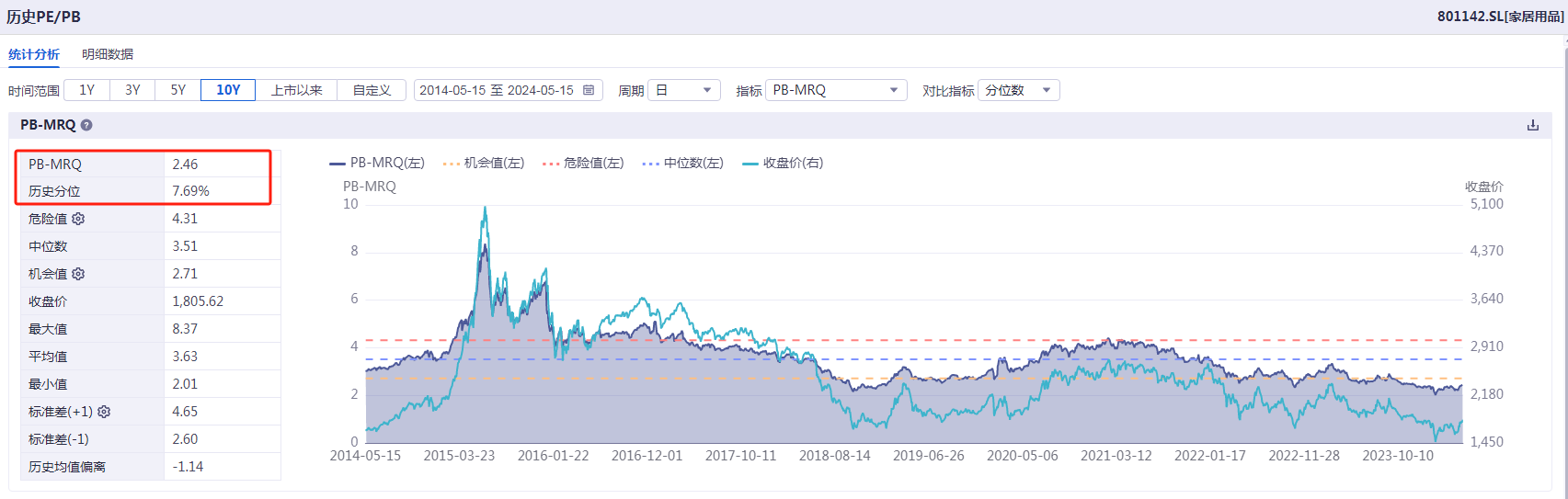Click the date range input field
The image size is (1568, 499).
[497, 90]
